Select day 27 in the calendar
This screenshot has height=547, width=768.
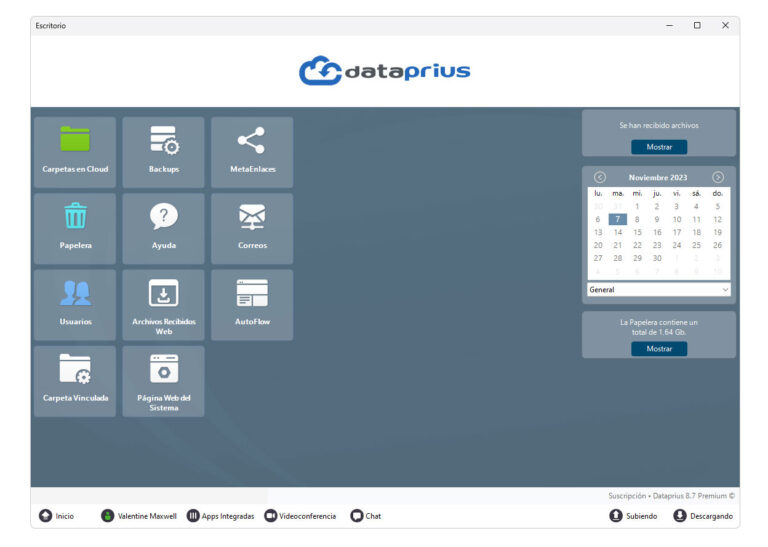pyautogui.click(x=598, y=258)
